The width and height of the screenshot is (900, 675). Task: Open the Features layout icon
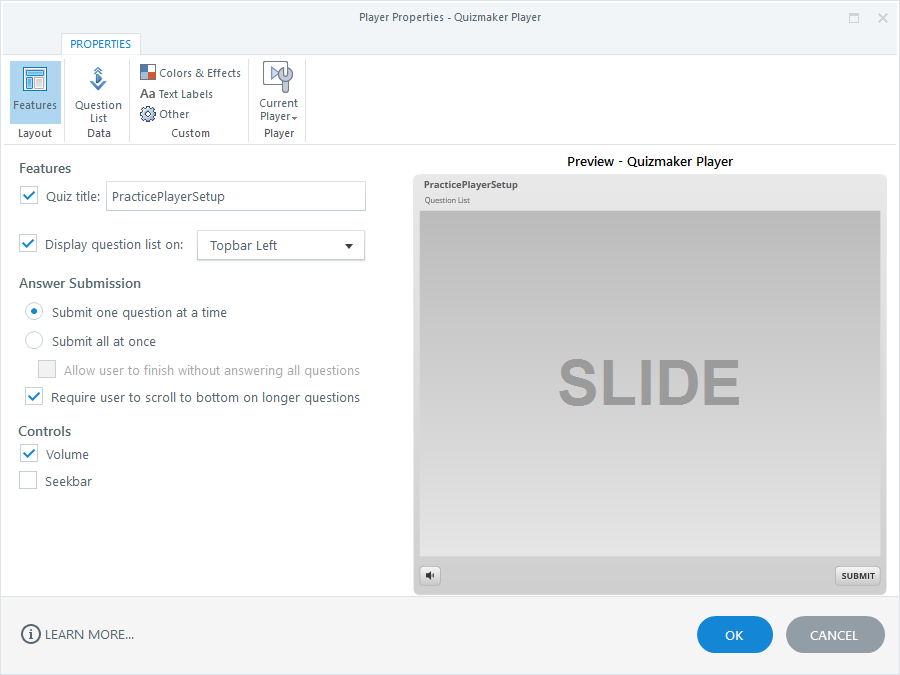click(x=35, y=92)
